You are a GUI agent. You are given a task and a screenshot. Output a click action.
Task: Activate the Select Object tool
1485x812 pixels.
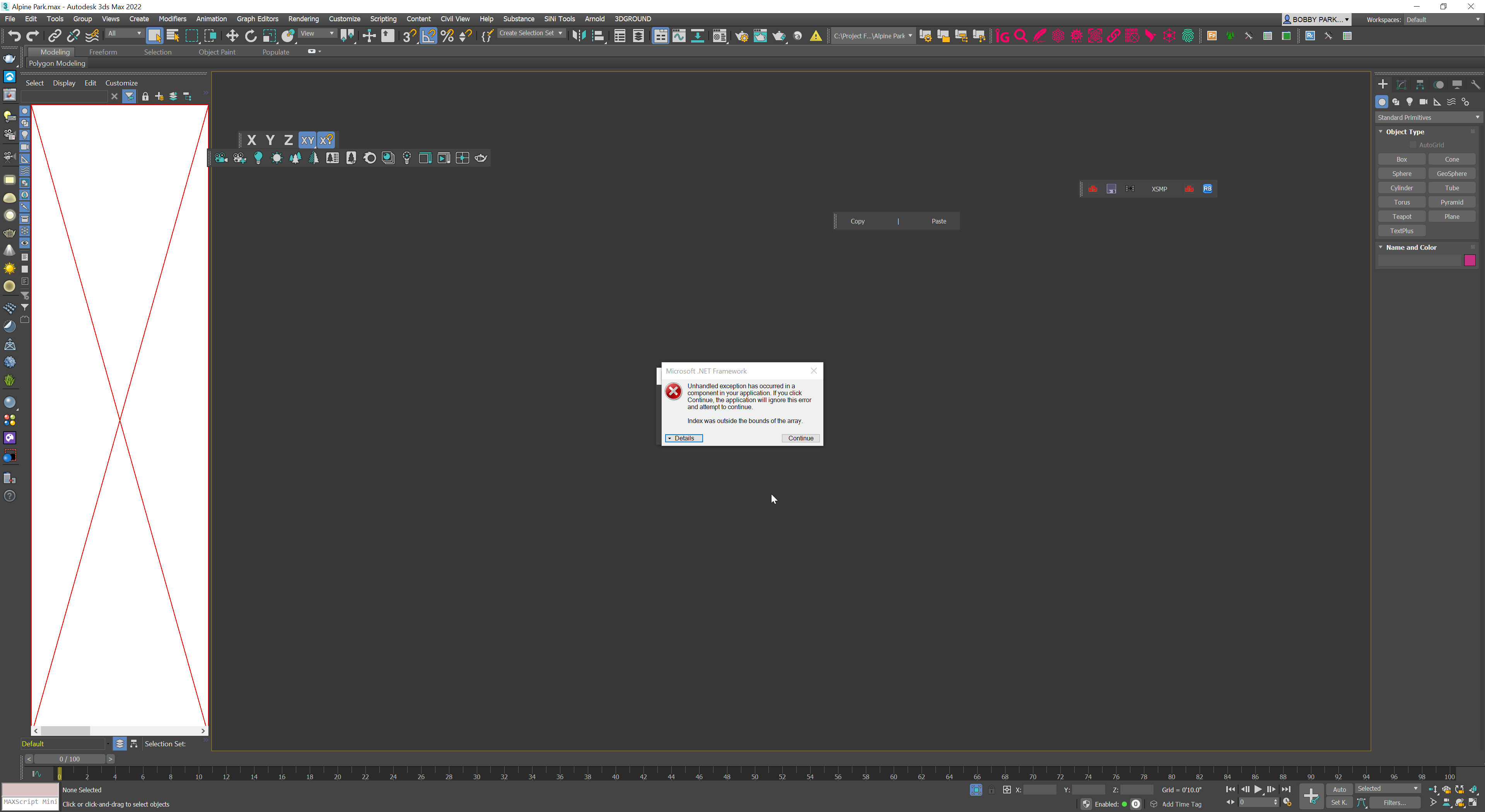point(155,36)
